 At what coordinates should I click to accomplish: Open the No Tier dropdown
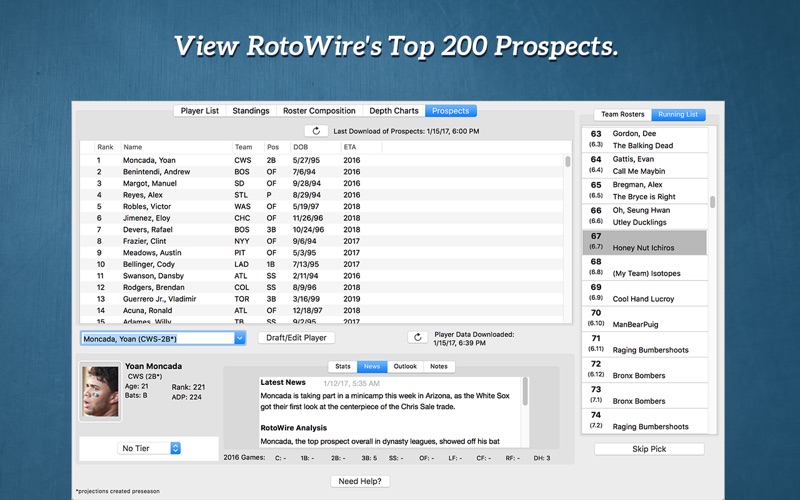tap(148, 448)
